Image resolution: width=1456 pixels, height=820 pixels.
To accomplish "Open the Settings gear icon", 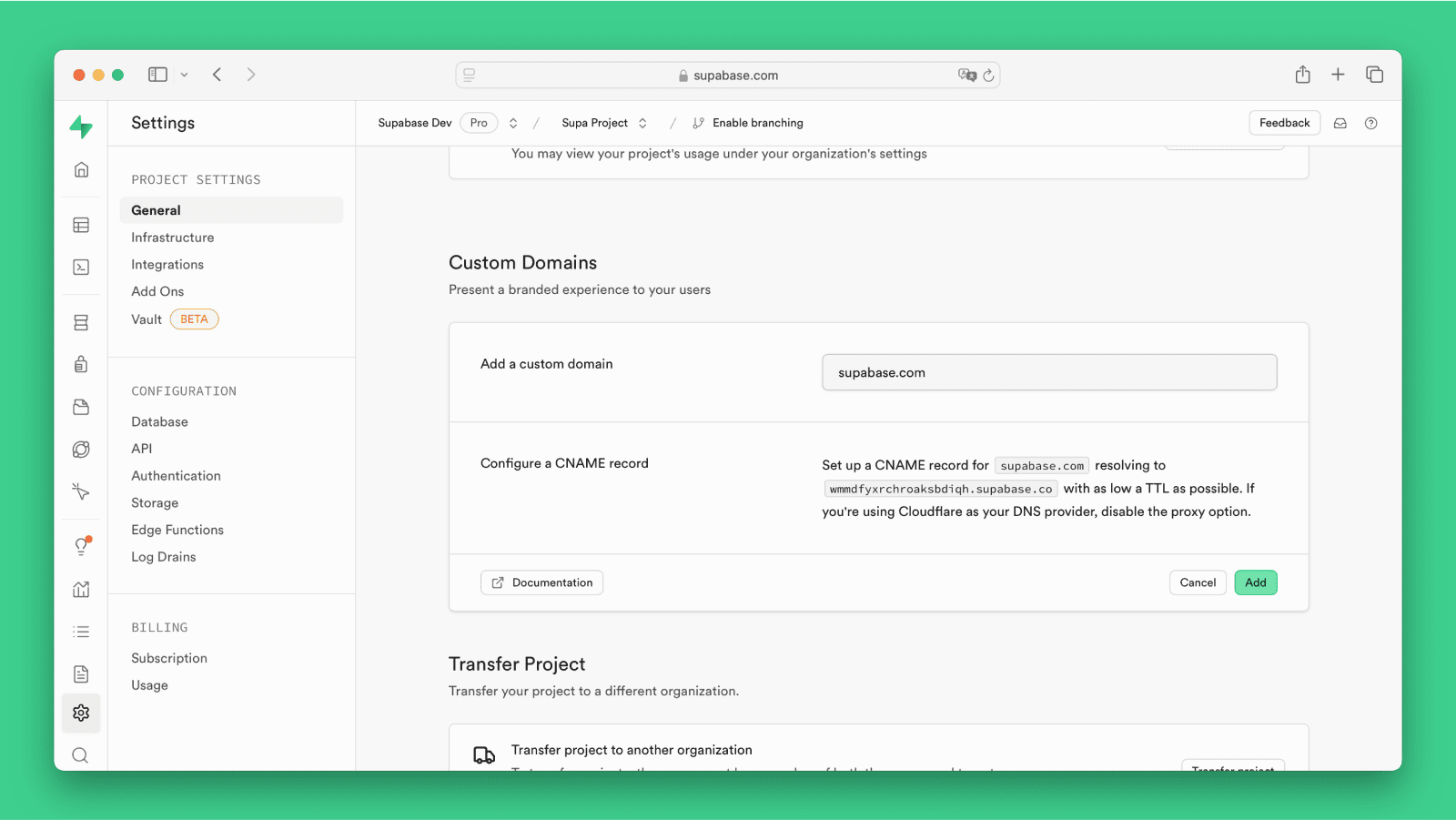I will pos(81,713).
